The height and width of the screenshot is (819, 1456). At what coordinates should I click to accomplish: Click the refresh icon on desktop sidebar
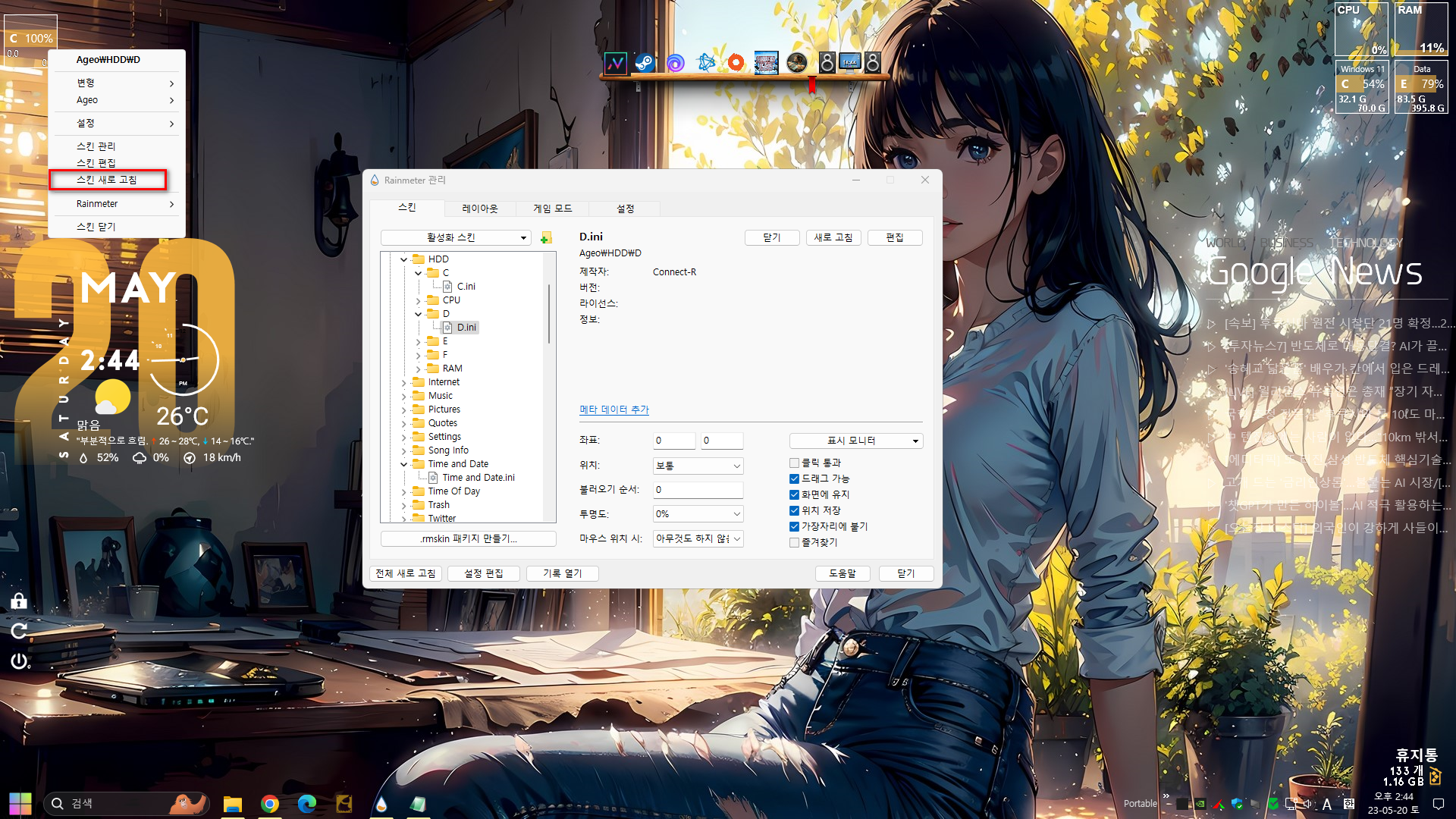(19, 631)
